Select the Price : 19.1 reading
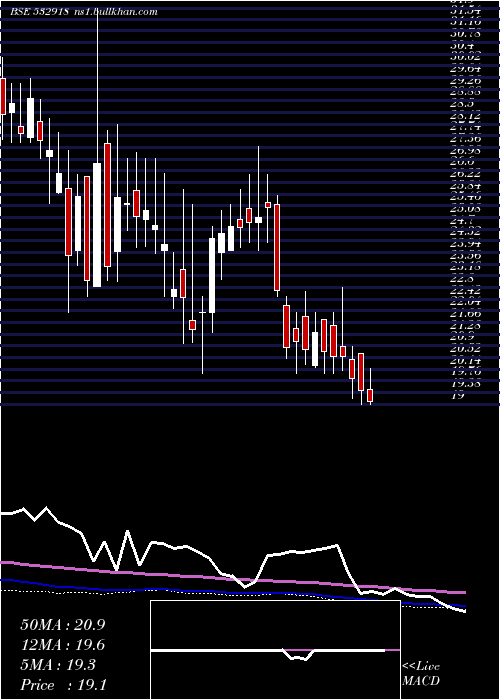 click(x=62, y=685)
